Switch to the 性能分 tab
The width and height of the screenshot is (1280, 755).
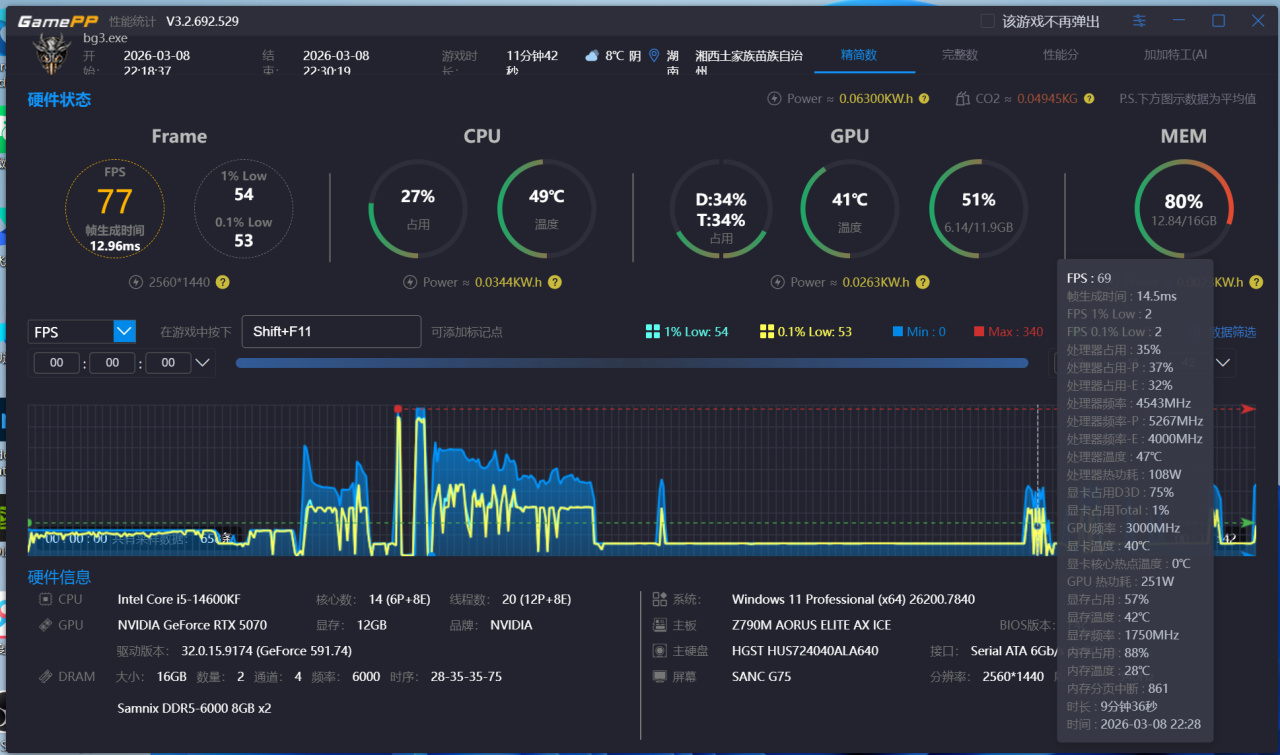click(x=1061, y=55)
